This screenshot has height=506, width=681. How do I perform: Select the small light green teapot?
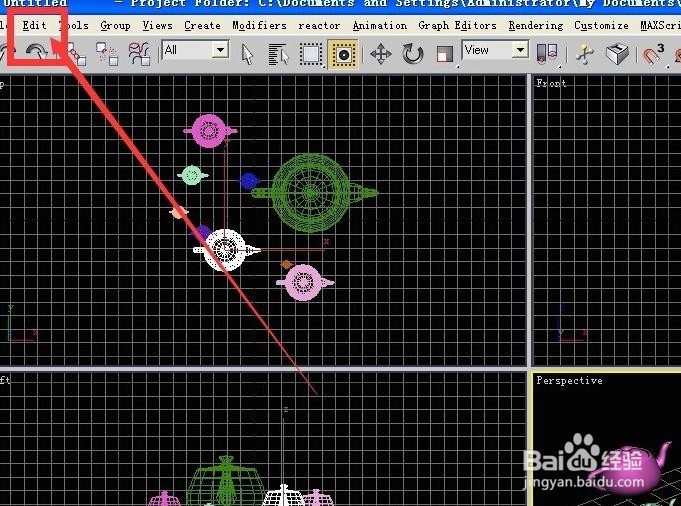click(x=192, y=175)
